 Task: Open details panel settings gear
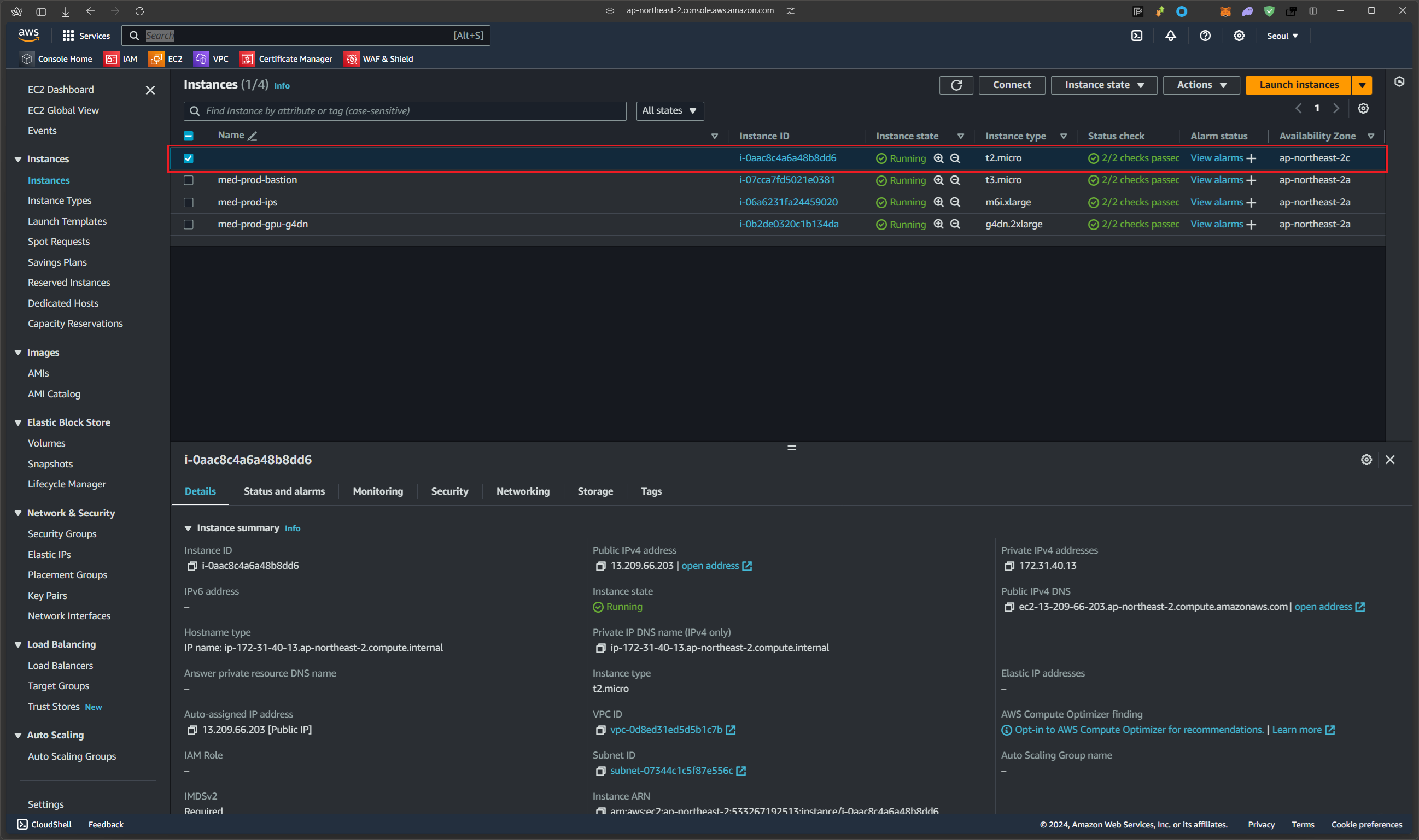point(1367,460)
